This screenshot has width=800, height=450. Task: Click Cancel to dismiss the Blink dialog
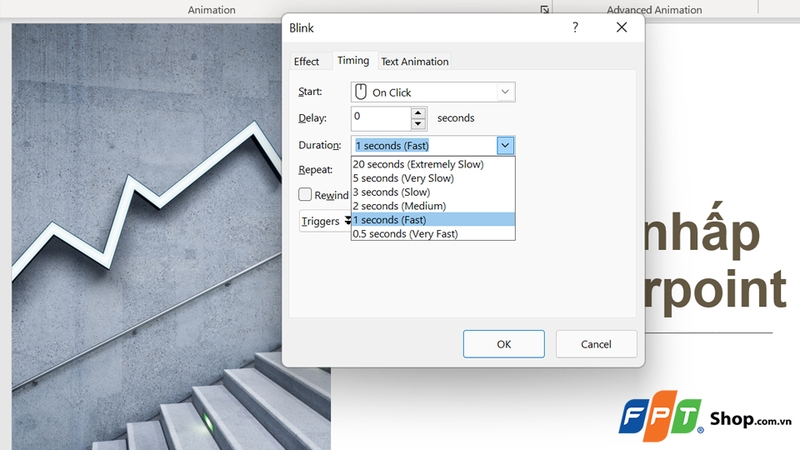pyautogui.click(x=596, y=344)
